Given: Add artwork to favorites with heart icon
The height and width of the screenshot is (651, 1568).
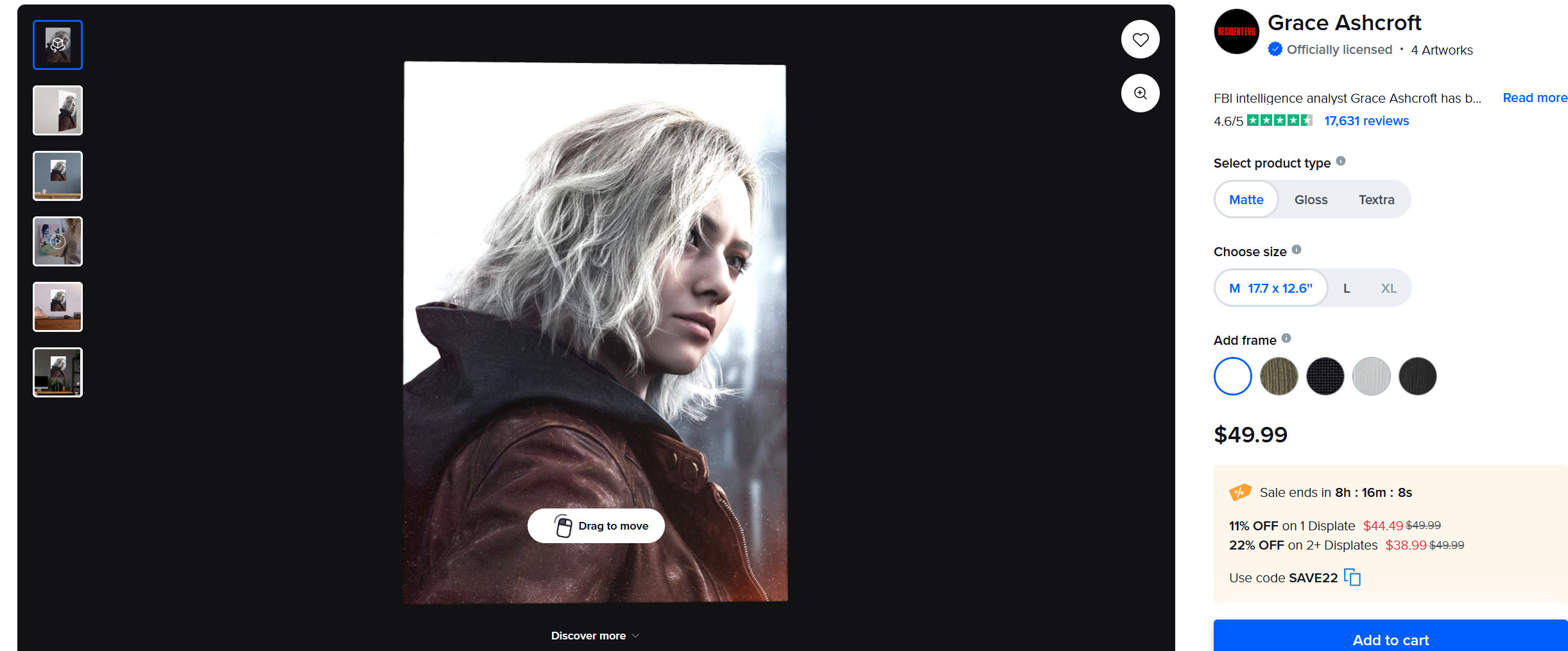Looking at the screenshot, I should click(1140, 40).
